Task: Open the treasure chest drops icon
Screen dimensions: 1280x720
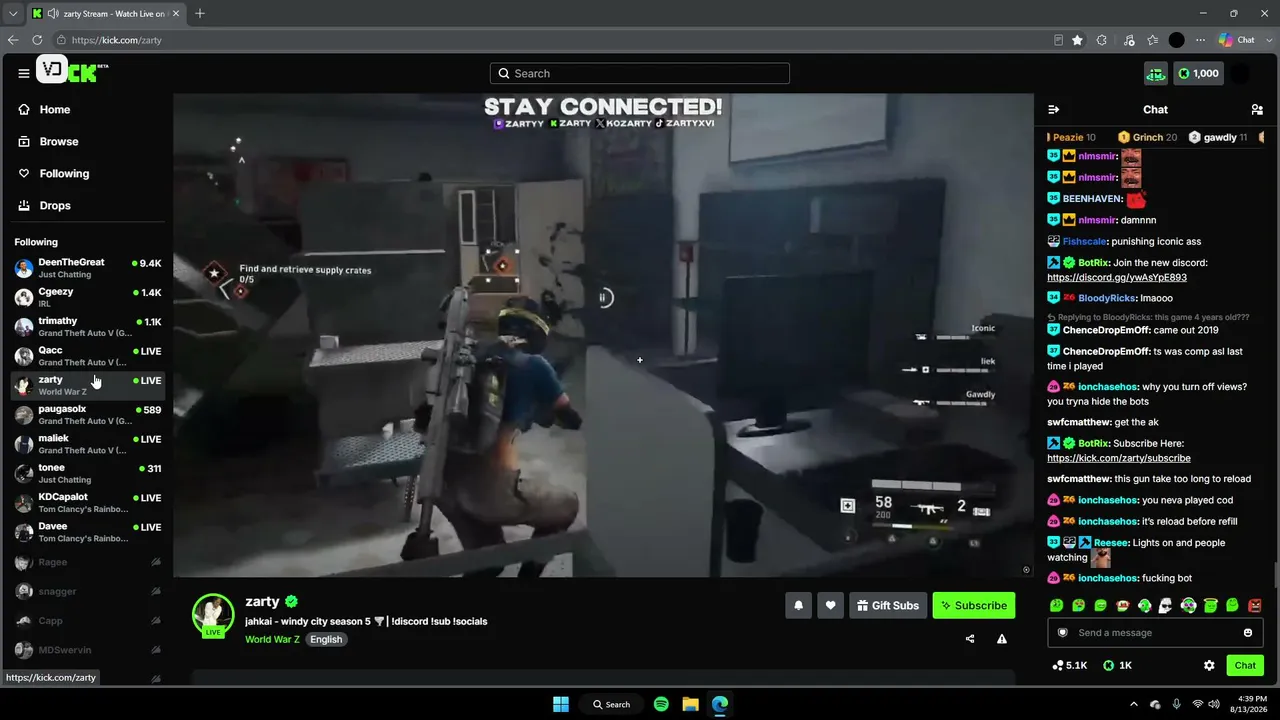Action: coord(1156,73)
